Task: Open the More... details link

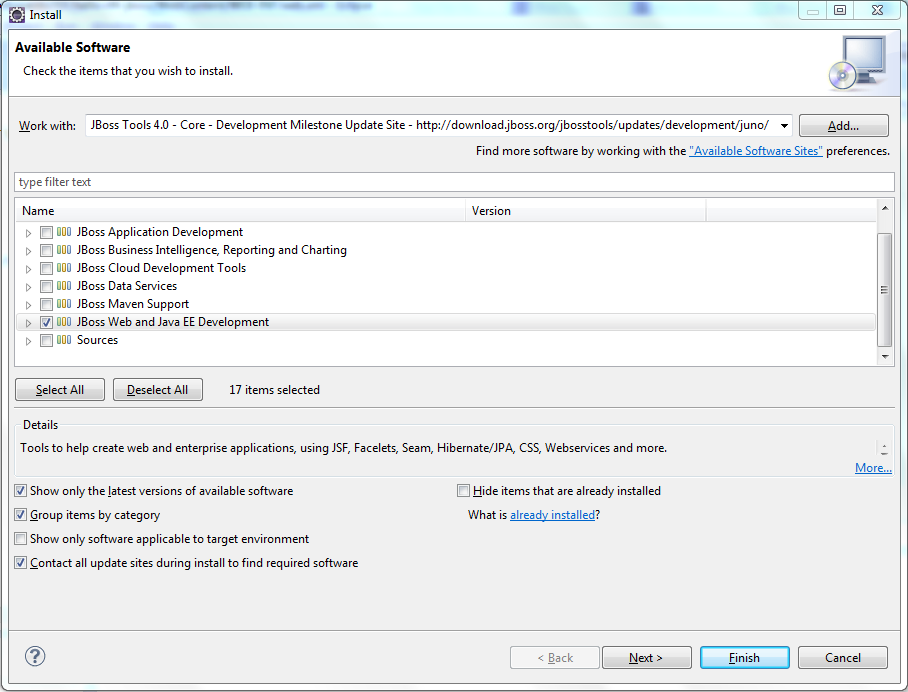Action: [x=873, y=468]
